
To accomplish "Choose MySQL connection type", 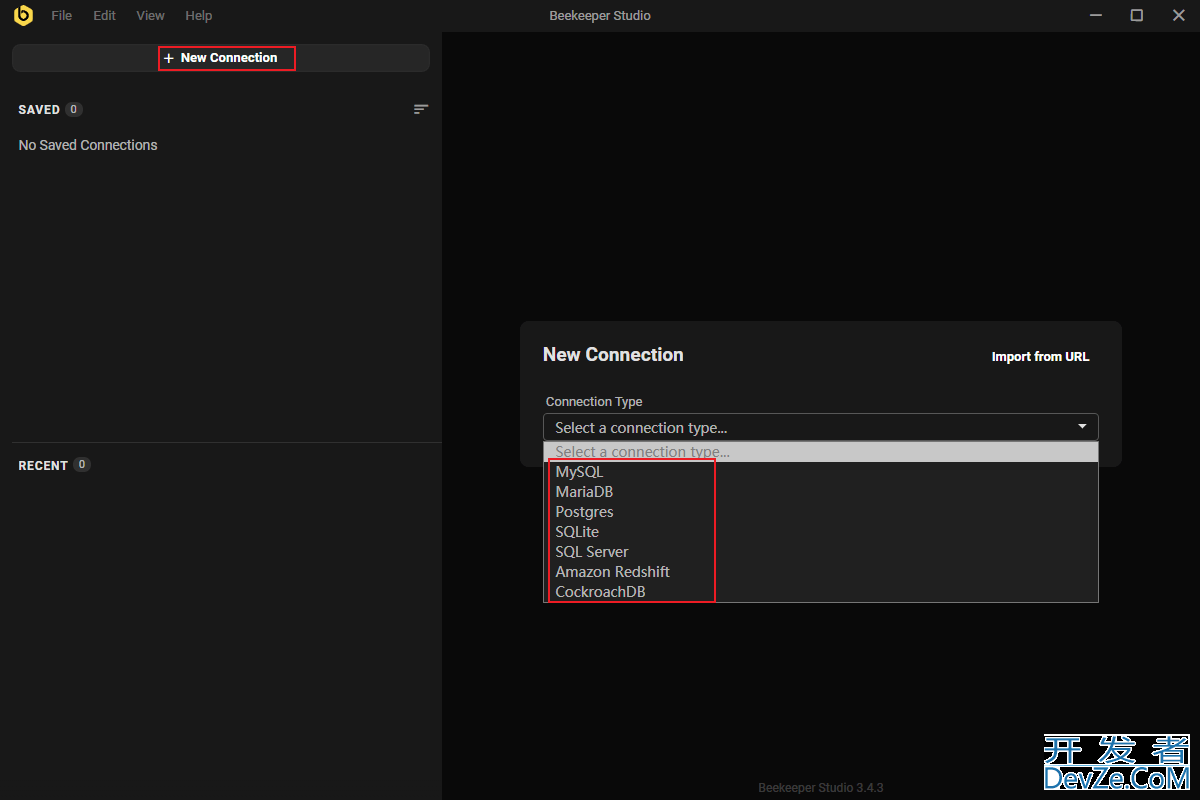I will pyautogui.click(x=821, y=472).
